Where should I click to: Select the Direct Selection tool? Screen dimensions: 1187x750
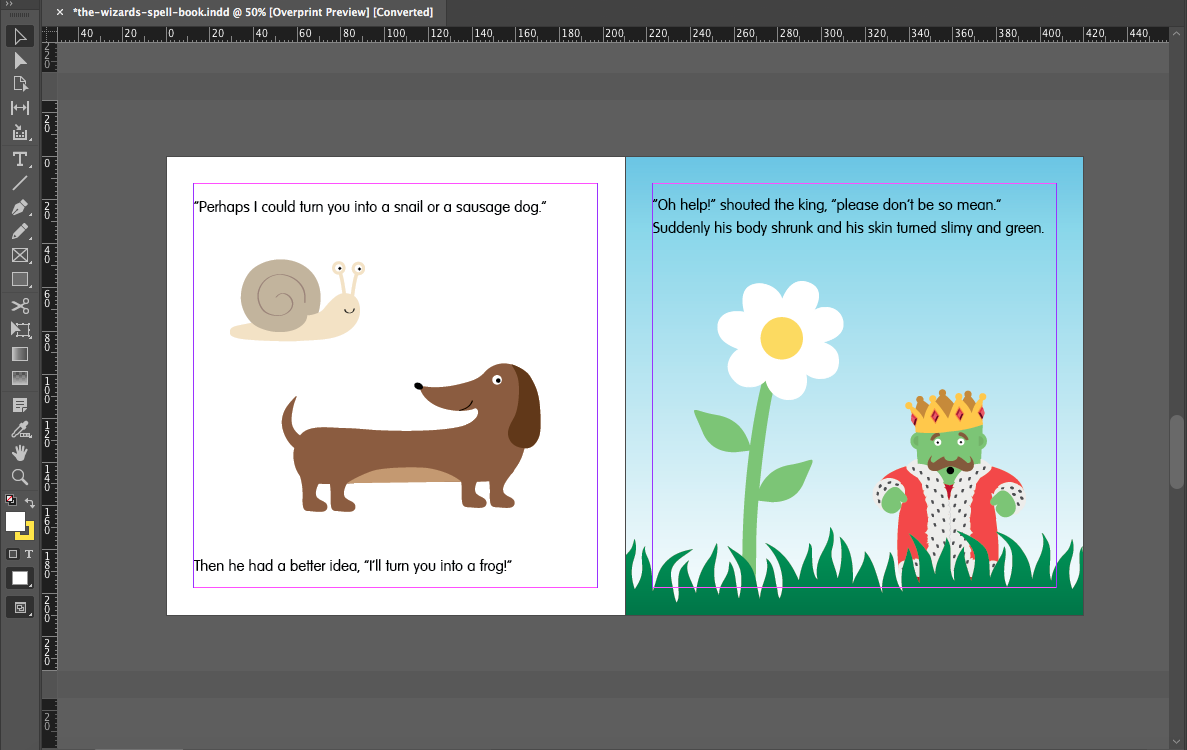20,61
